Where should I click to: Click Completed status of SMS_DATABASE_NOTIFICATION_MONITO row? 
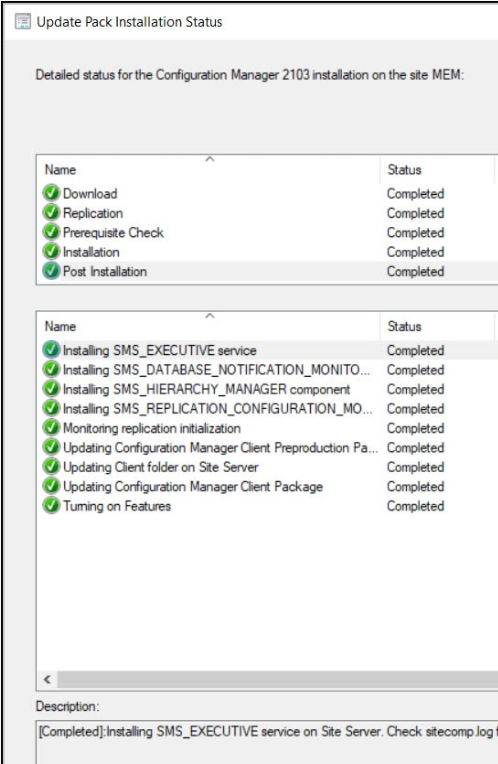coord(415,370)
